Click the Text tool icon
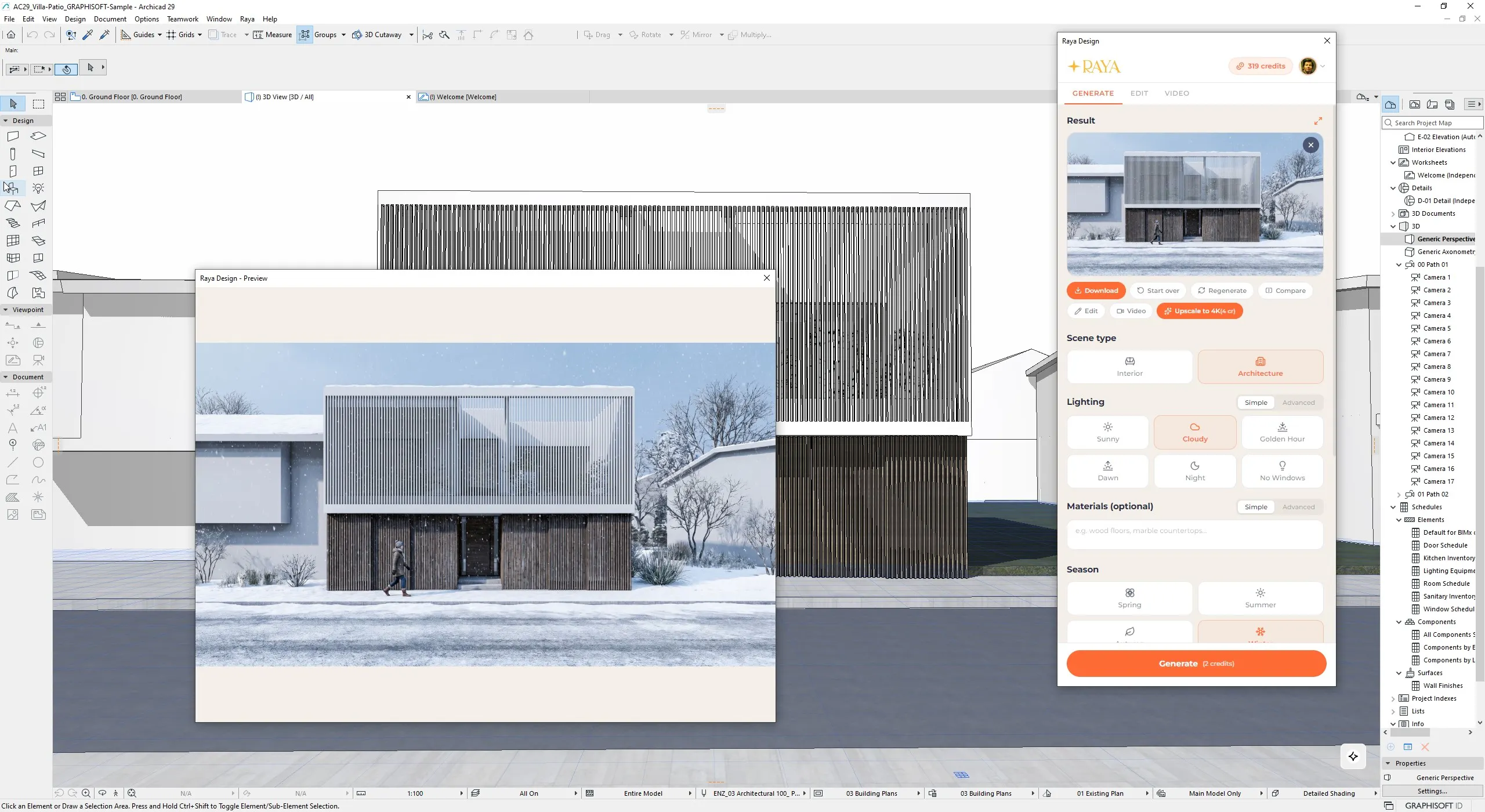 [x=13, y=428]
